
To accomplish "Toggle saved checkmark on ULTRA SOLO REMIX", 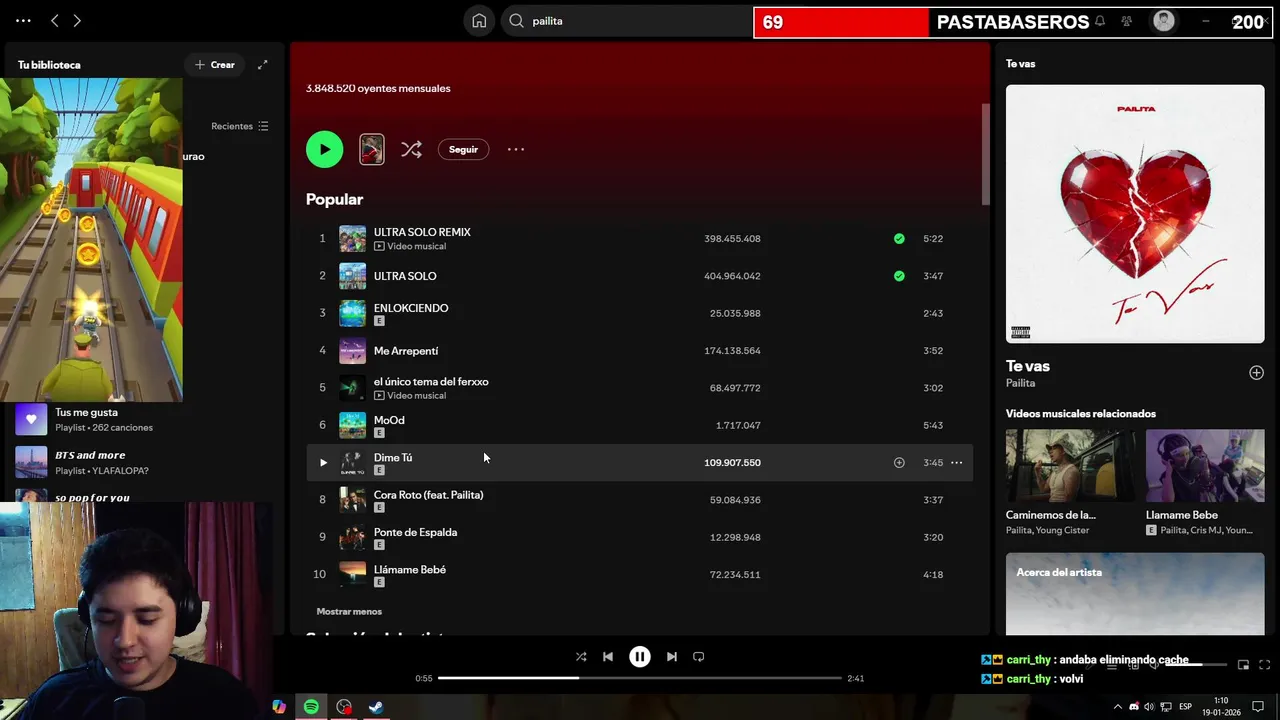I will [x=899, y=238].
